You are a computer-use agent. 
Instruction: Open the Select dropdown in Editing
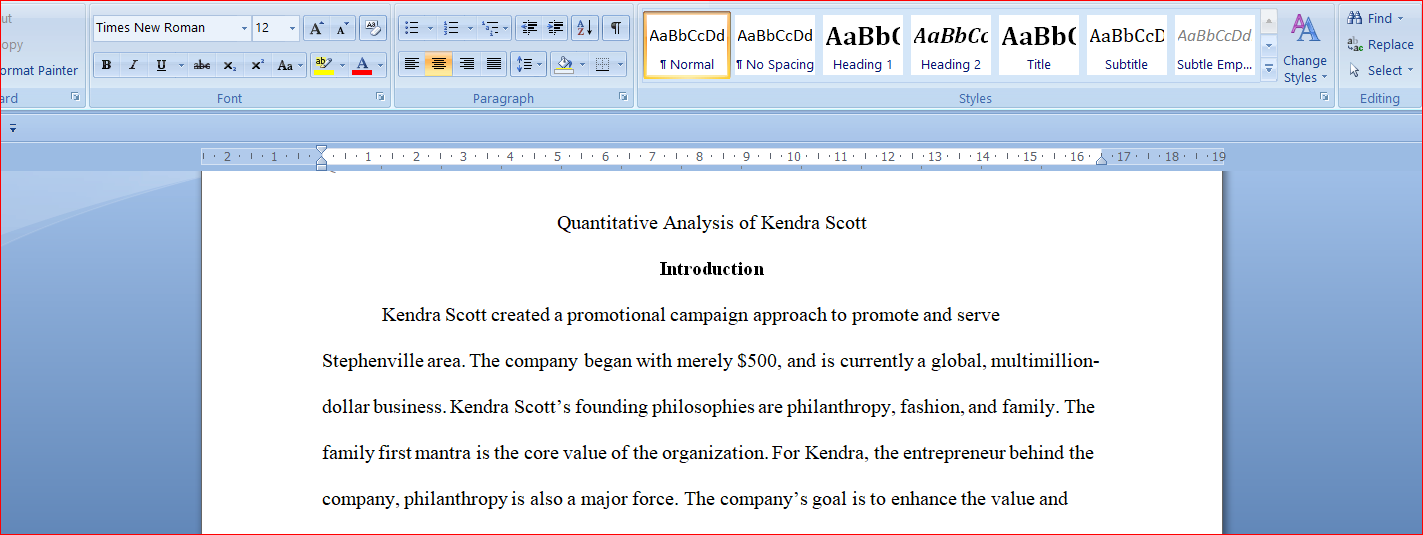coord(1380,70)
